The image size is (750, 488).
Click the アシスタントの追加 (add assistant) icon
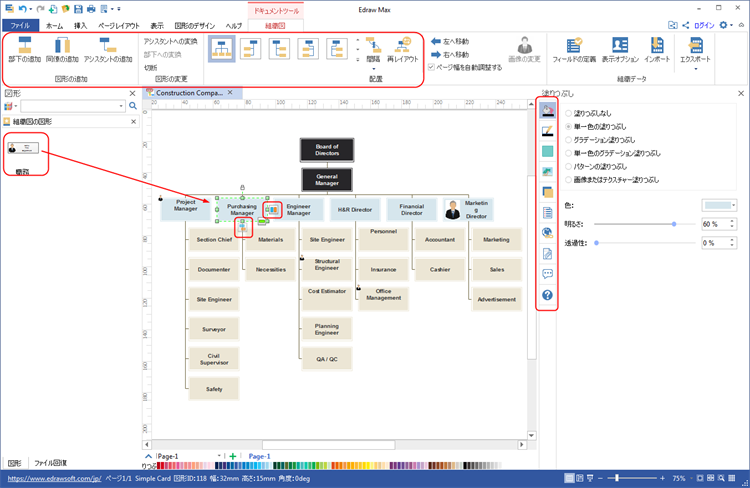[108, 46]
